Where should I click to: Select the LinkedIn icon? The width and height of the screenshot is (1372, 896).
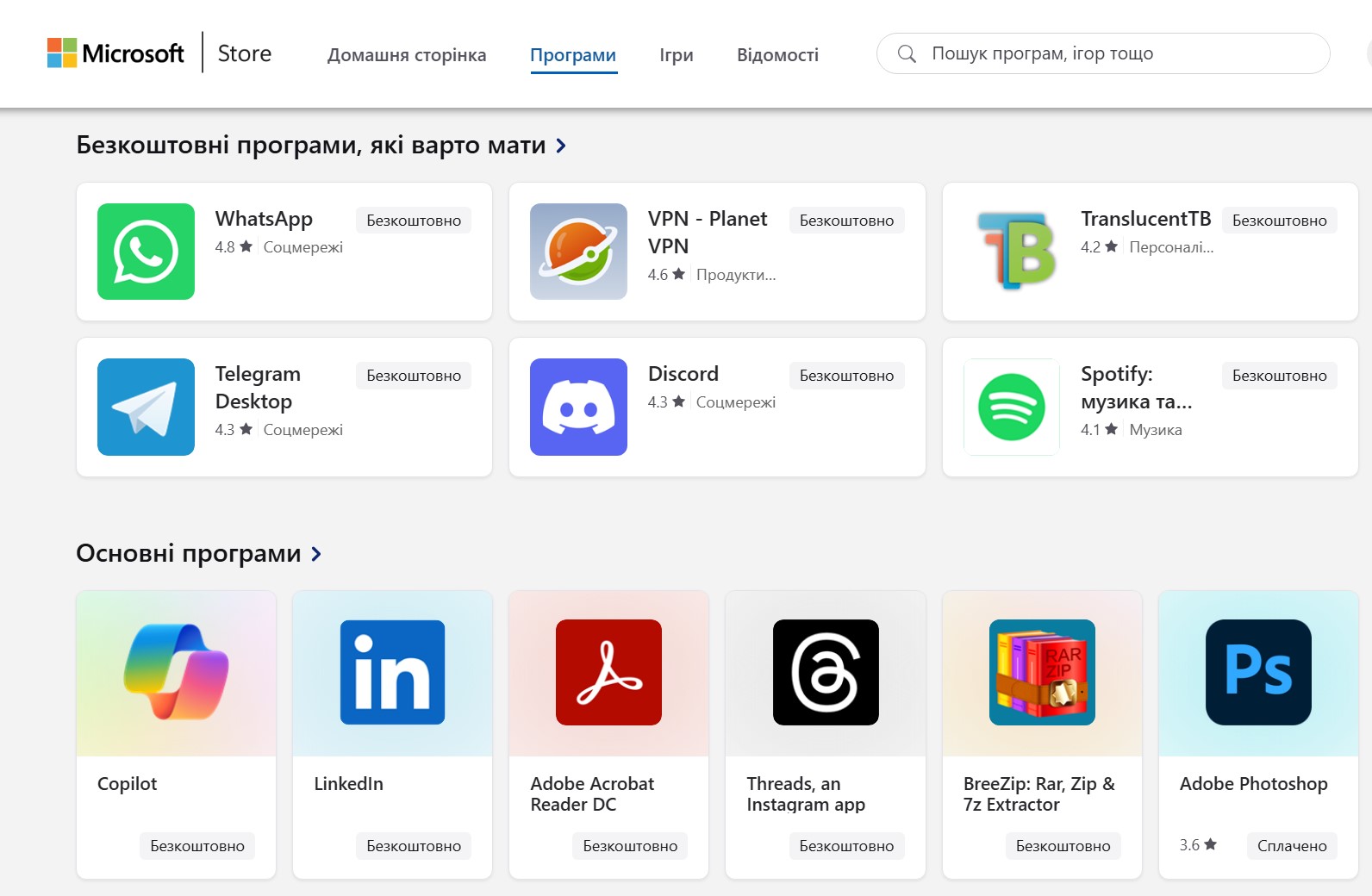[x=391, y=673]
